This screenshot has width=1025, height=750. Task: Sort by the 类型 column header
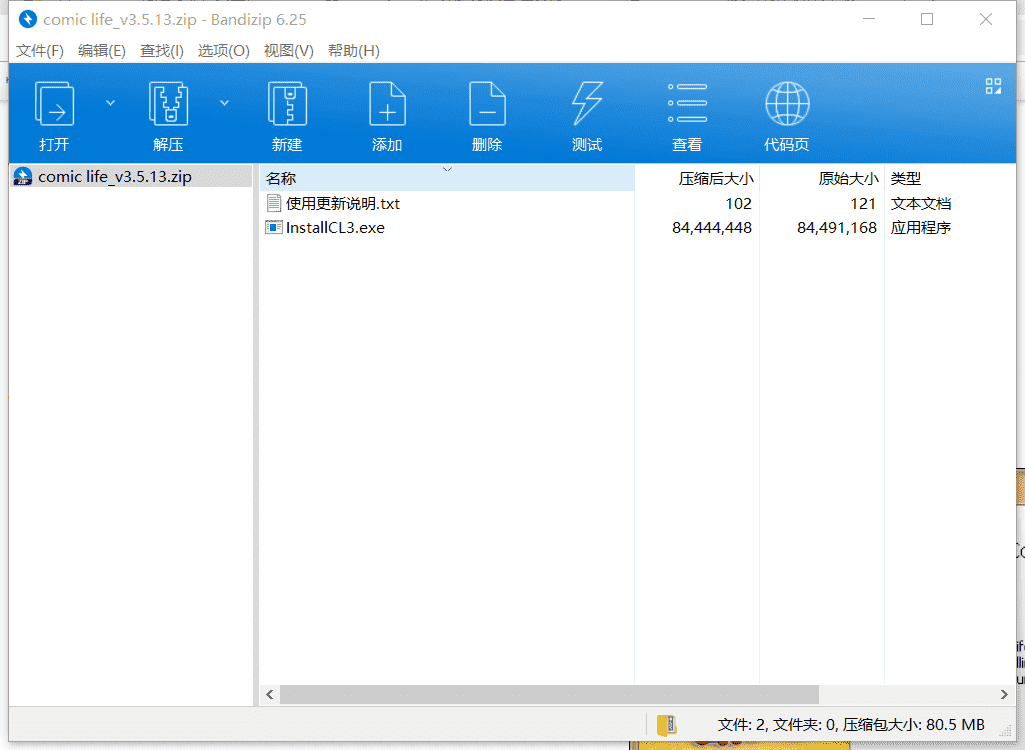[x=950, y=178]
